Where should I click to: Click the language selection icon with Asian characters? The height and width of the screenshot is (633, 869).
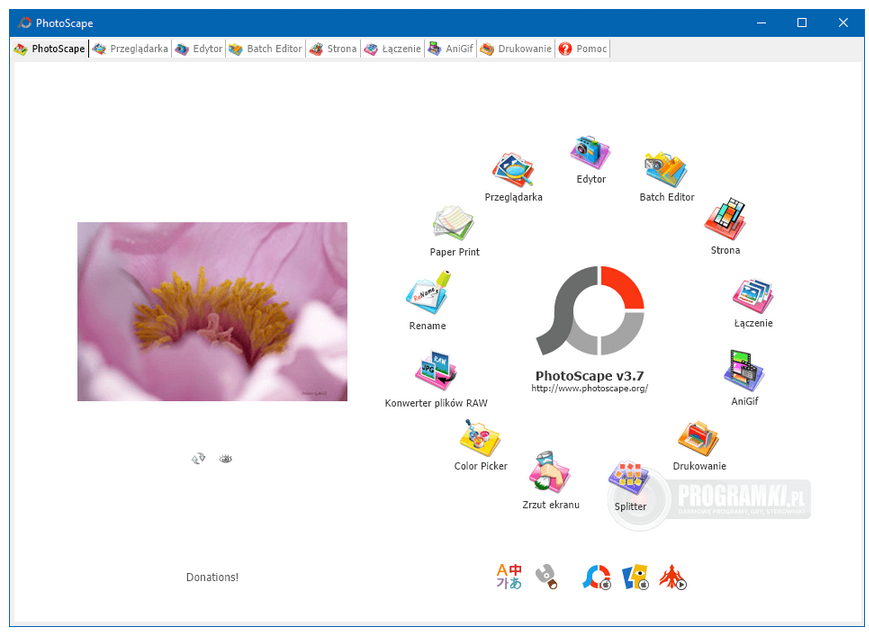coord(509,576)
